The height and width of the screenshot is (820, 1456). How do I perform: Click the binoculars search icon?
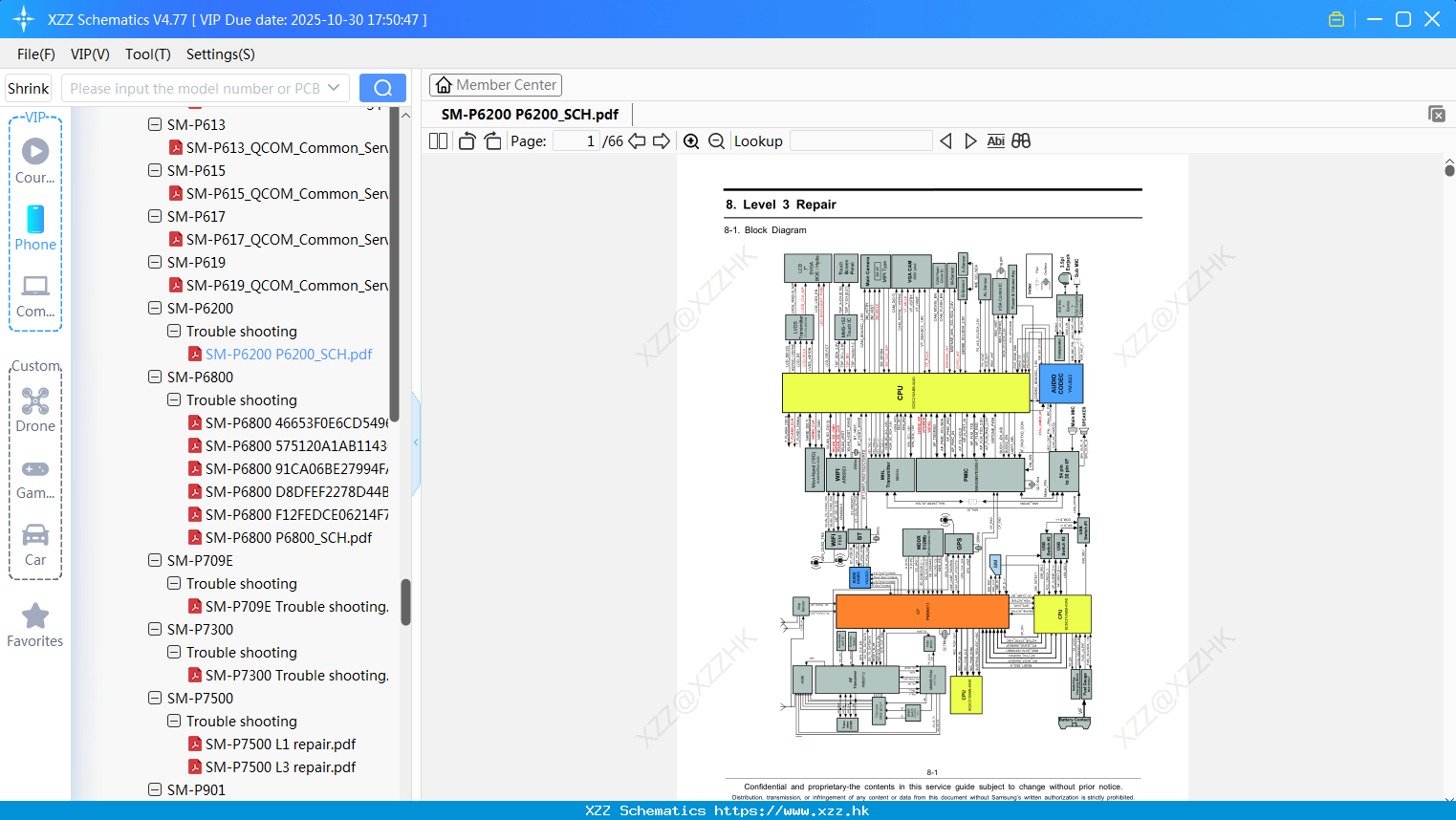point(1021,140)
